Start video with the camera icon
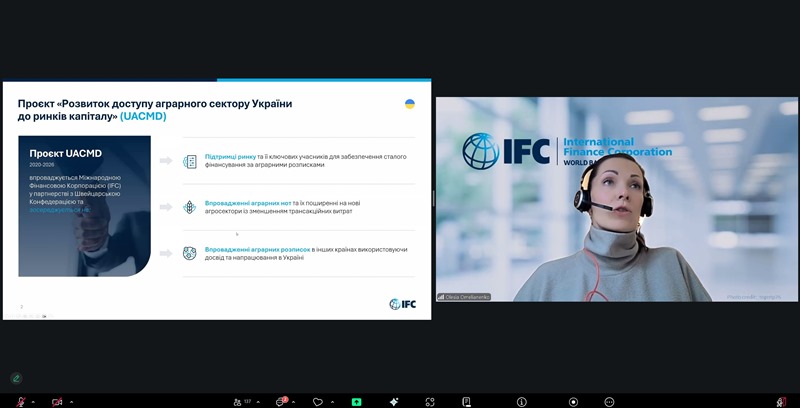Image resolution: width=800 pixels, height=408 pixels. [x=57, y=402]
